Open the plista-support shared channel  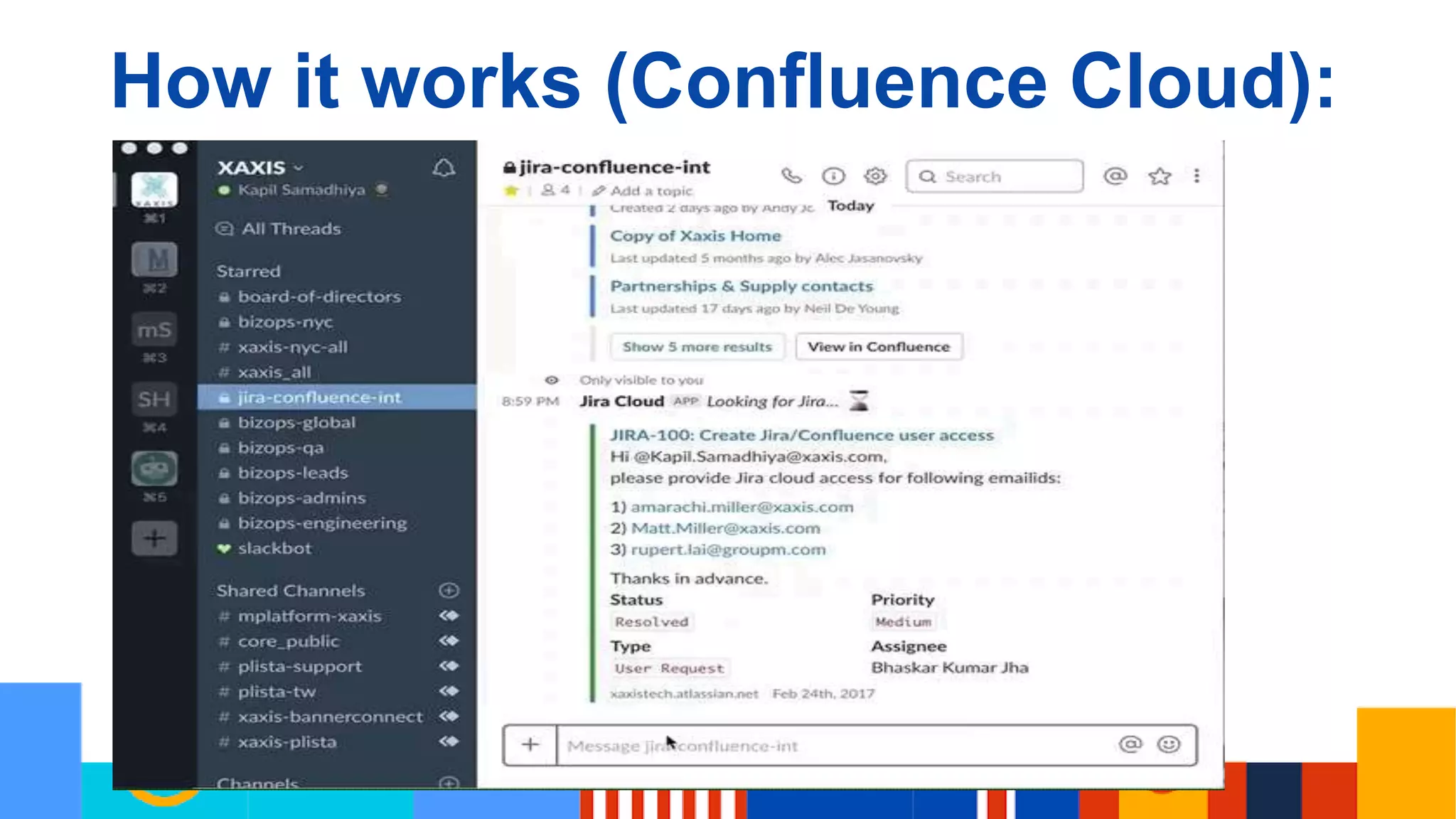[x=300, y=666]
